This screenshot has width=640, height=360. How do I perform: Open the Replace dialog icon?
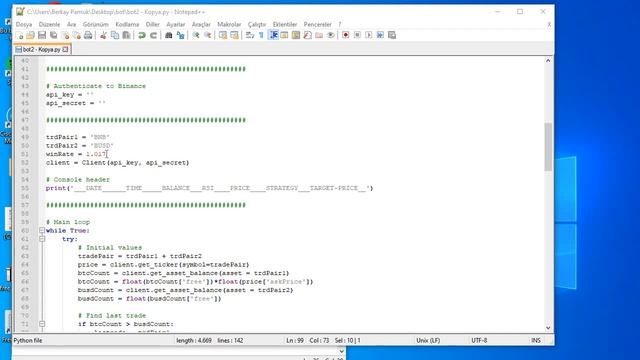180,36
